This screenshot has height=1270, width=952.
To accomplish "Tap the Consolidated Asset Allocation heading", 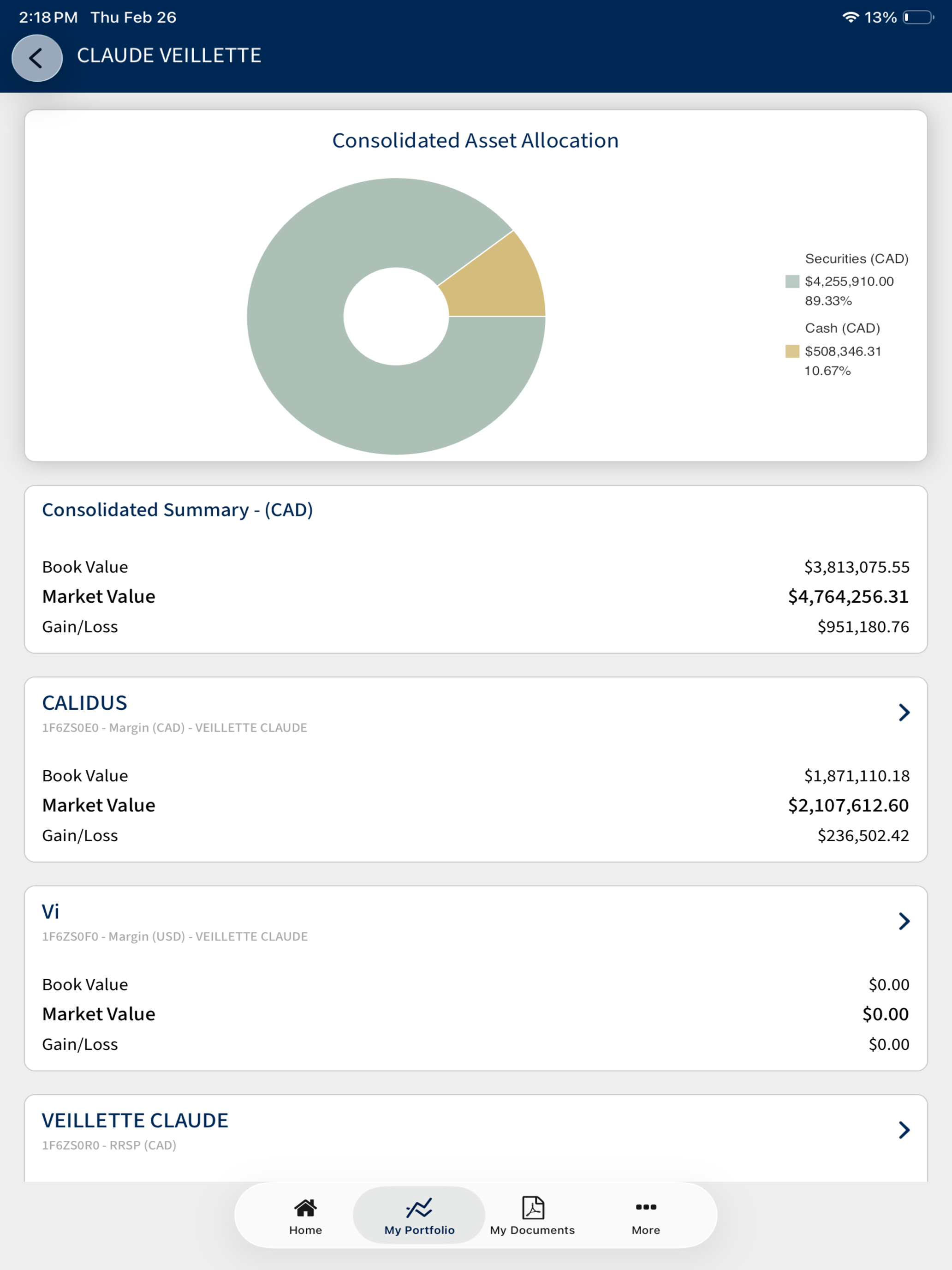I will click(475, 141).
